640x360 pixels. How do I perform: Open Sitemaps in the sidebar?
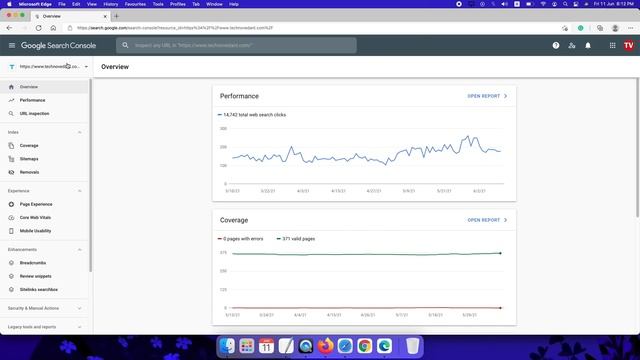click(44, 159)
